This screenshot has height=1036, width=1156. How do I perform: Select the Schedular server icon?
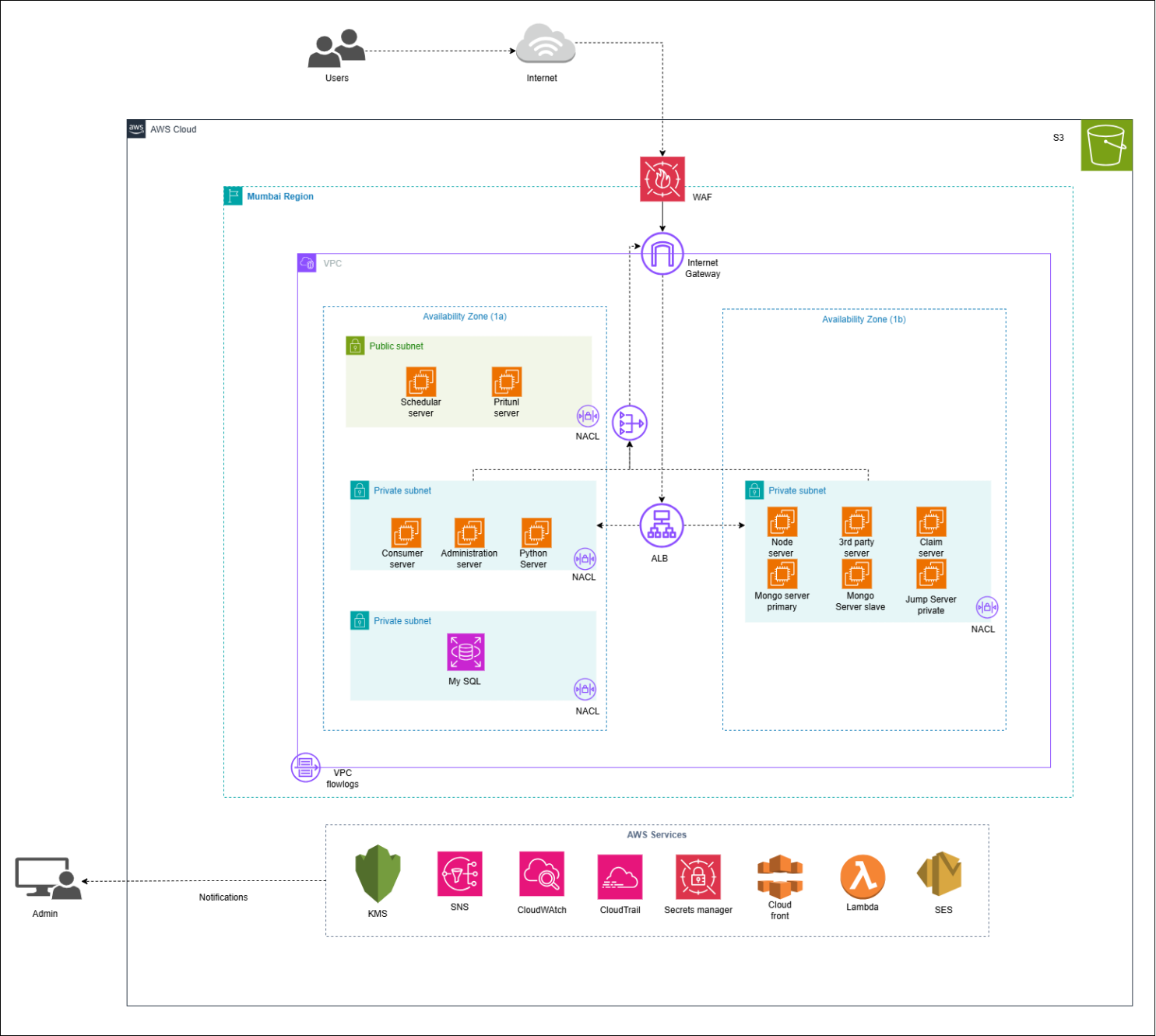coord(421,382)
